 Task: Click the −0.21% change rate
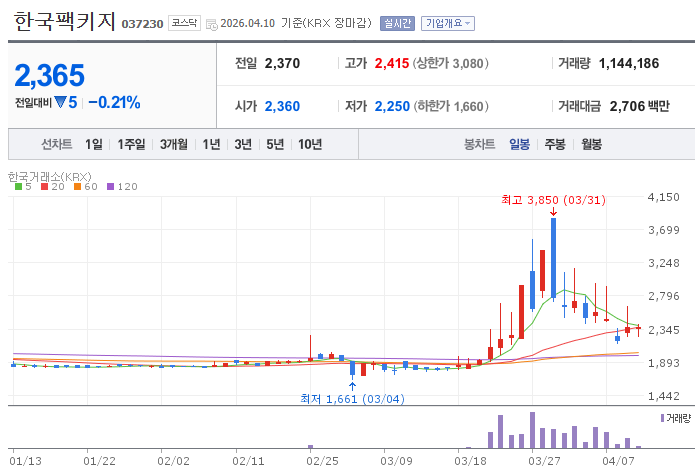(x=114, y=102)
